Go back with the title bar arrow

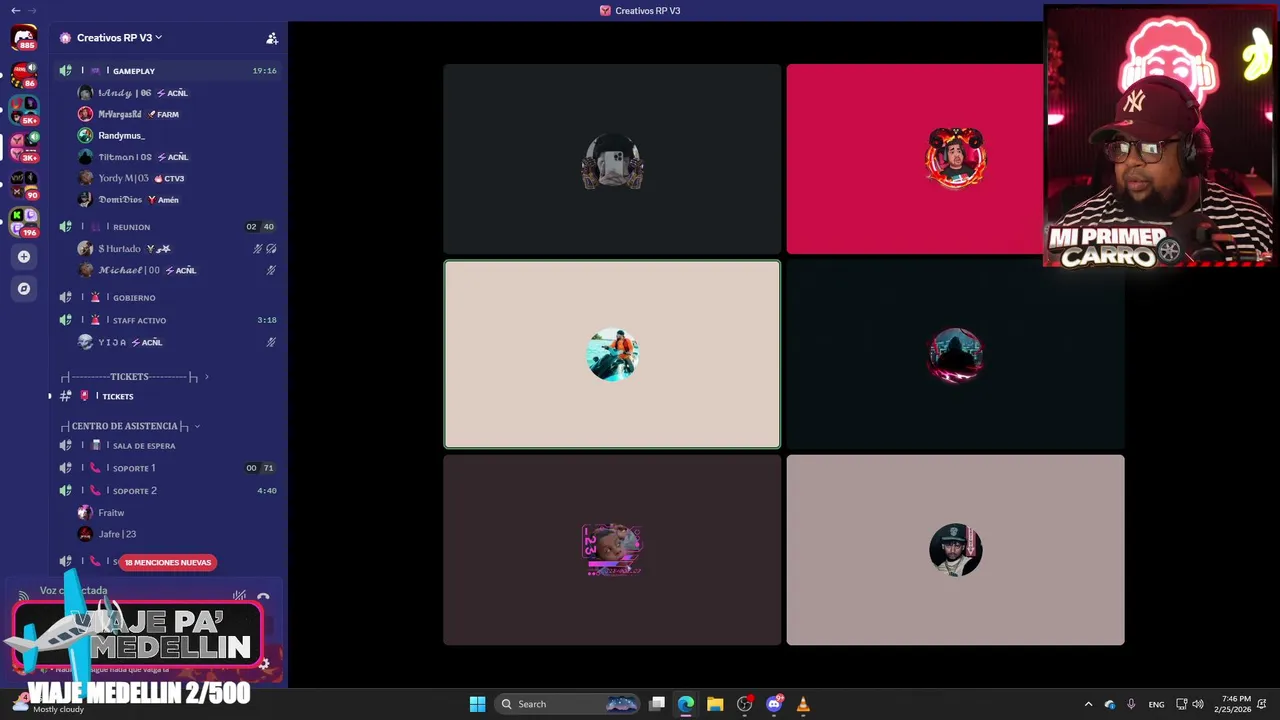[15, 10]
